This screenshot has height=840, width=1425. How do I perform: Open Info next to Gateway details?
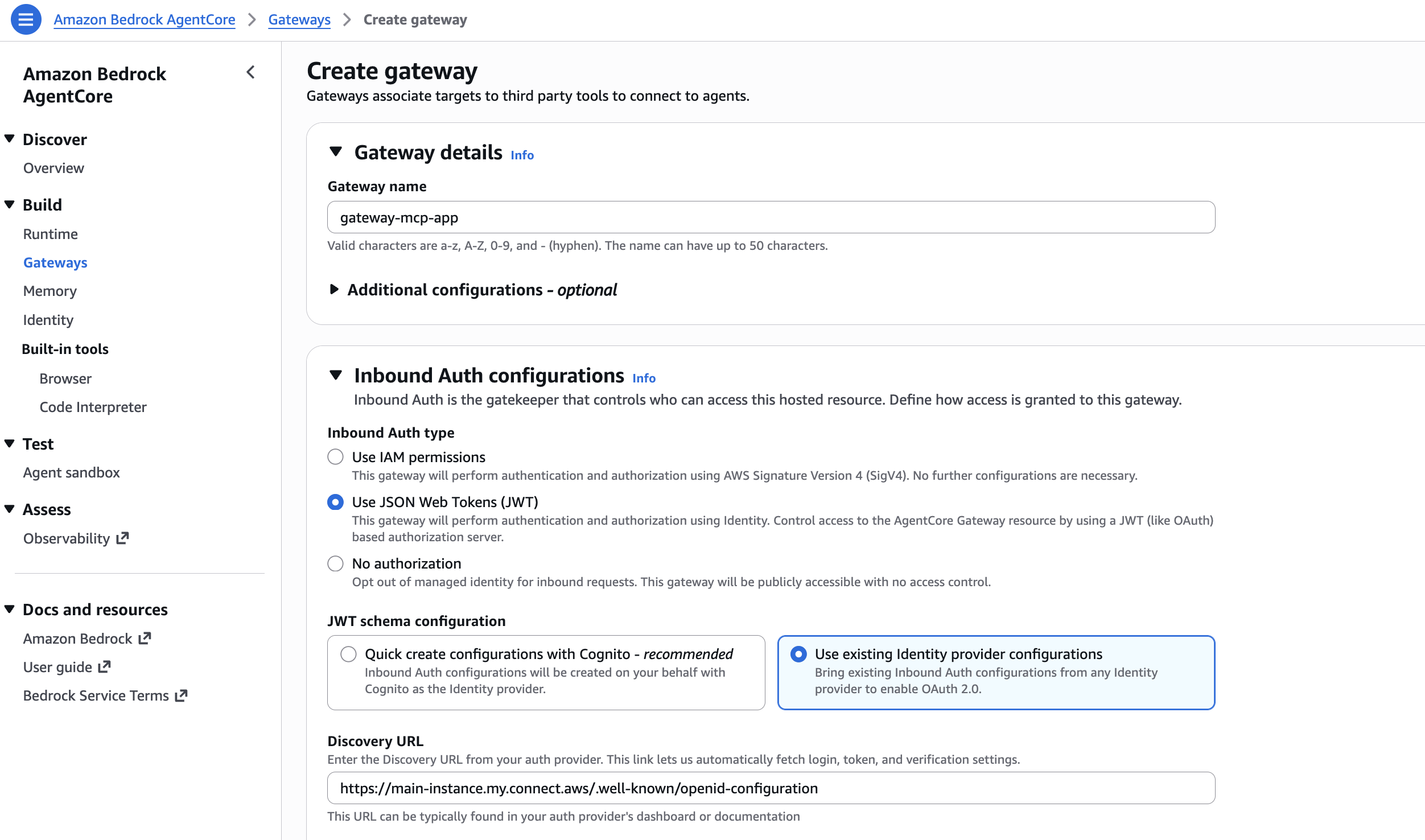(521, 154)
